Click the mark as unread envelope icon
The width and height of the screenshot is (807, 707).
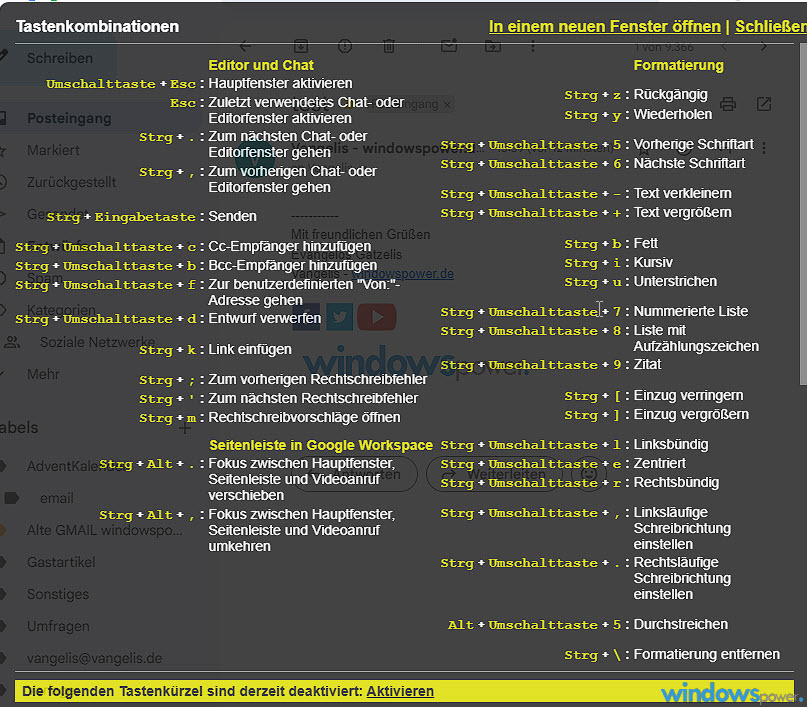449,46
